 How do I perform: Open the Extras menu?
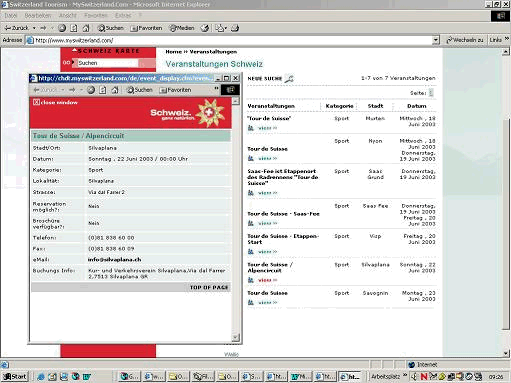(123, 16)
